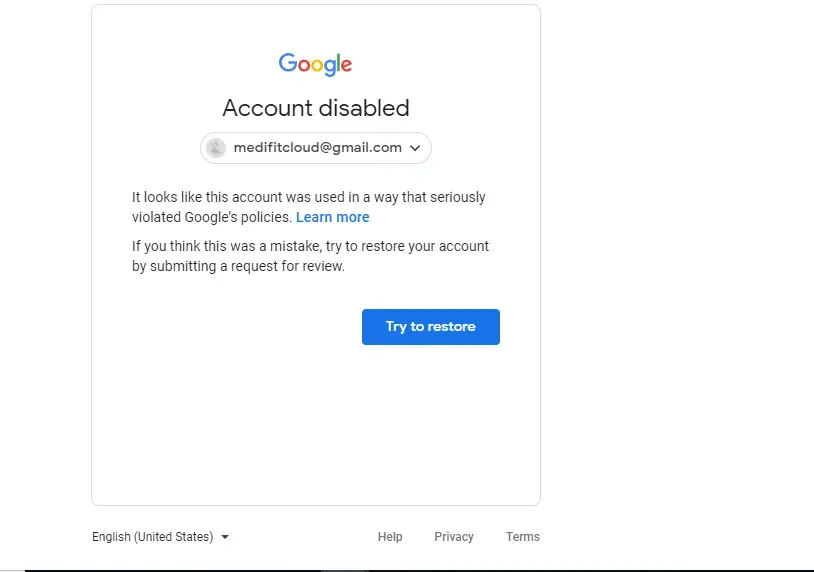Click the language selector caret arrow

[x=225, y=537]
